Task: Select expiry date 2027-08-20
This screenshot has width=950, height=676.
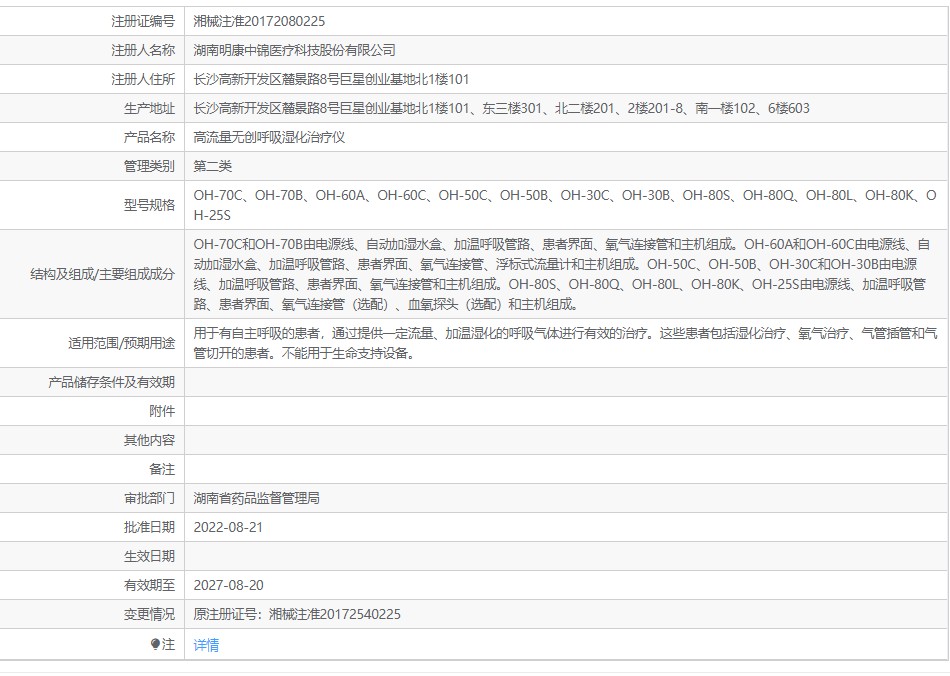Action: (228, 586)
